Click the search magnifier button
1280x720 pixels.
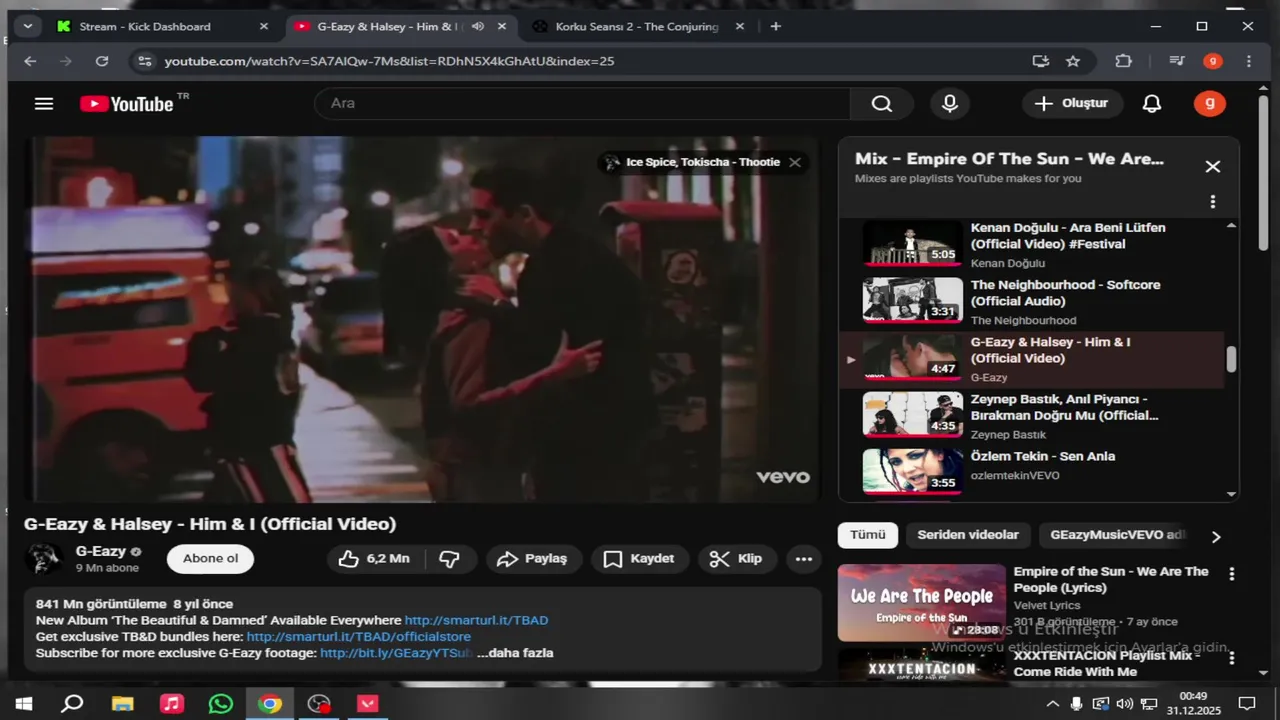point(881,103)
